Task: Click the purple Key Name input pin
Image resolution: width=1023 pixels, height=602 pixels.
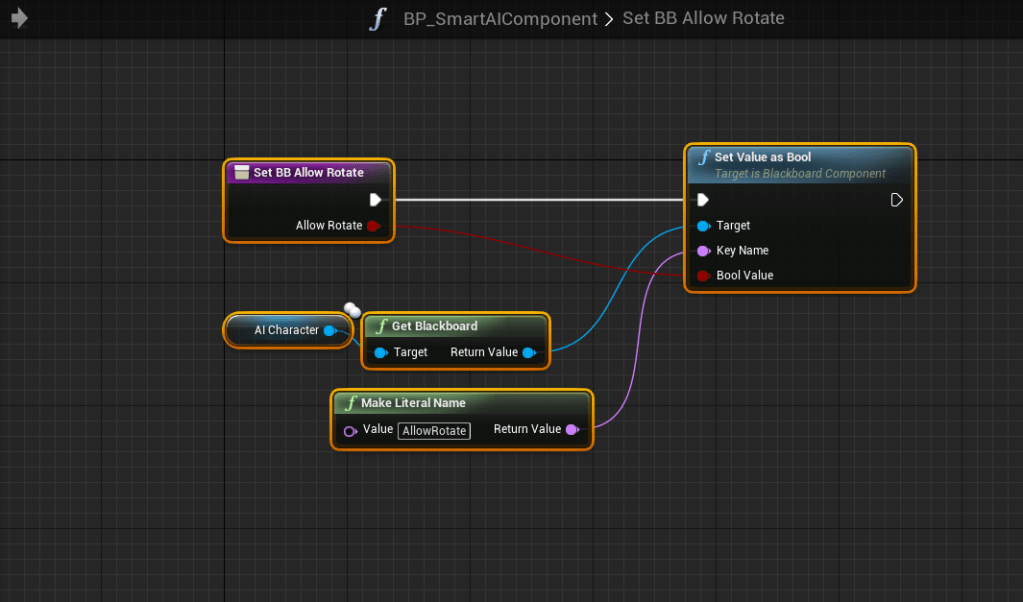Action: click(x=703, y=251)
